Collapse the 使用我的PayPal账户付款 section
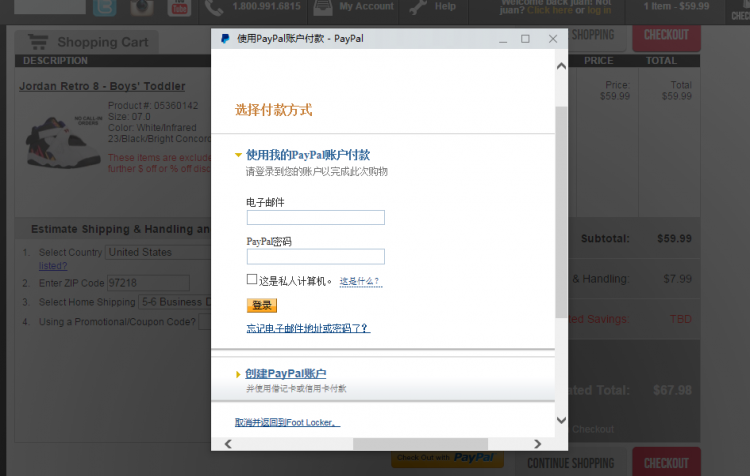750x476 pixels. point(308,155)
